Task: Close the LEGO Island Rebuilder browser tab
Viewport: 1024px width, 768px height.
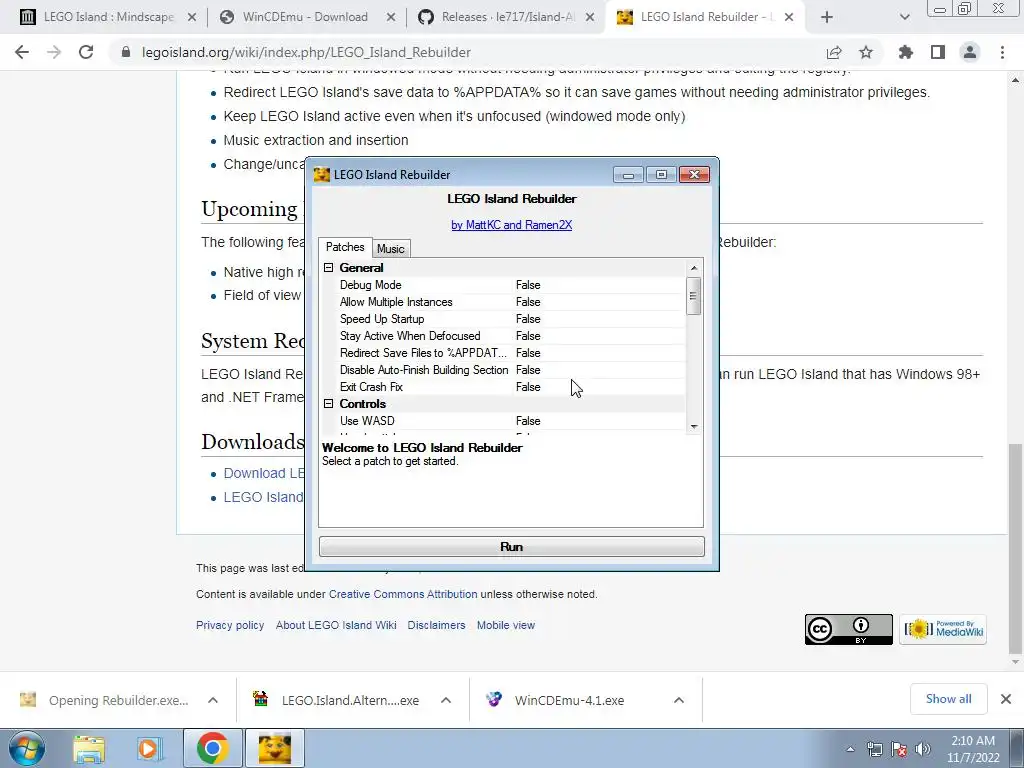Action: [x=789, y=17]
